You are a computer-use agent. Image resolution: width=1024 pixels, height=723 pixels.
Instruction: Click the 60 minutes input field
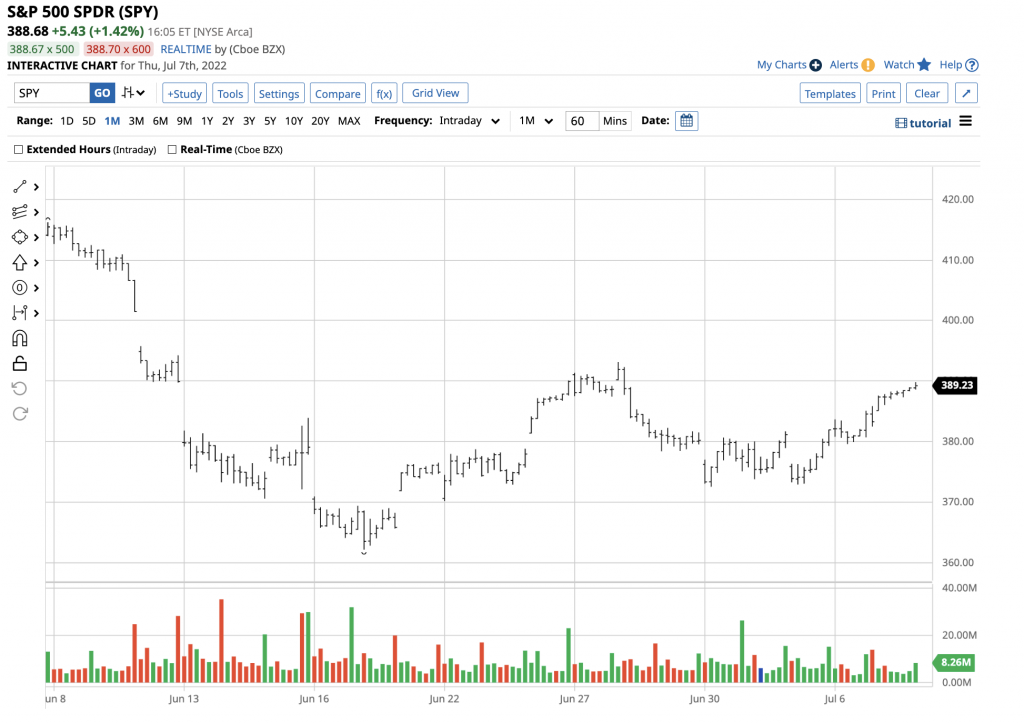point(581,121)
